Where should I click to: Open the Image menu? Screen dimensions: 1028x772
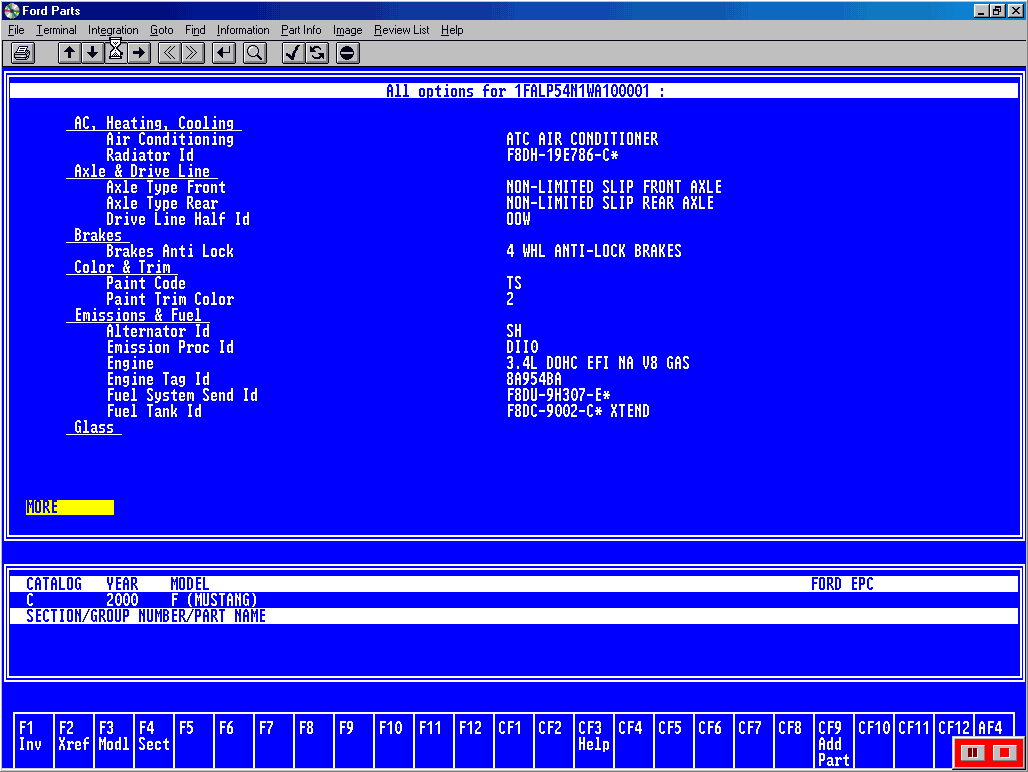coord(347,30)
